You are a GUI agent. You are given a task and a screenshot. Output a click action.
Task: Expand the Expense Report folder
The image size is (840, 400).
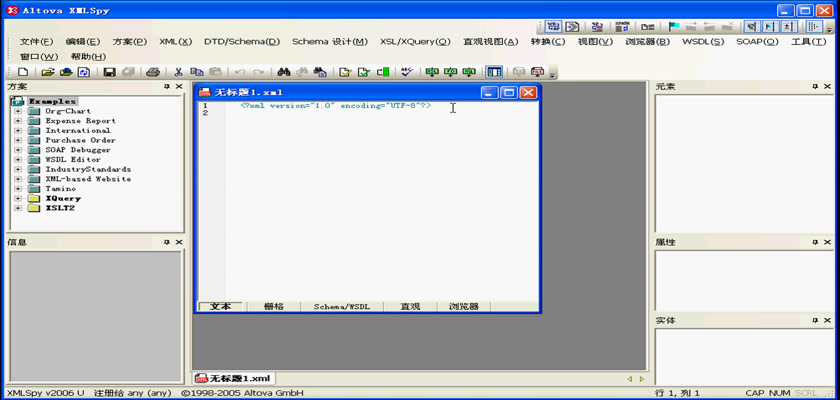click(18, 121)
